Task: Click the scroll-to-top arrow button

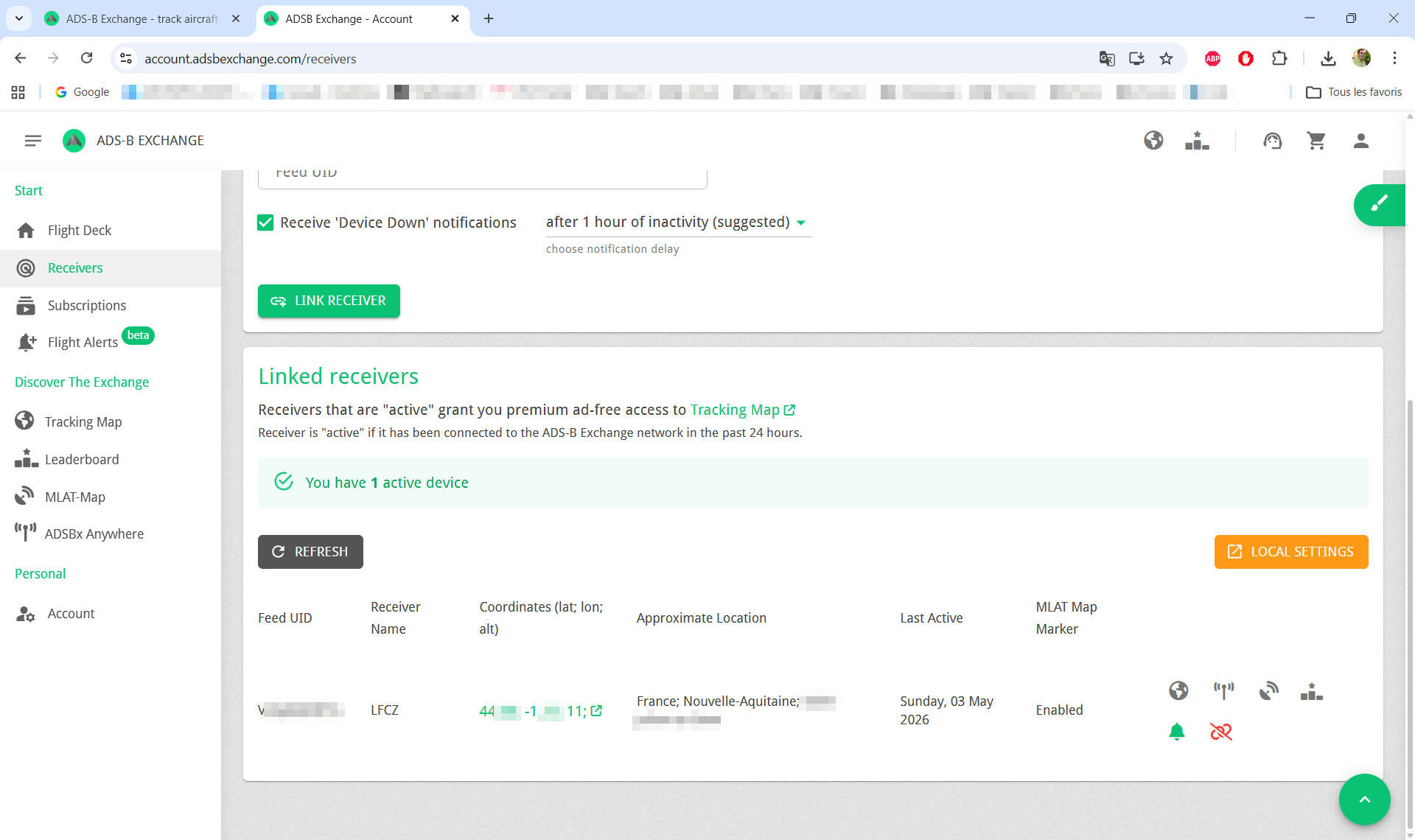Action: point(1364,799)
